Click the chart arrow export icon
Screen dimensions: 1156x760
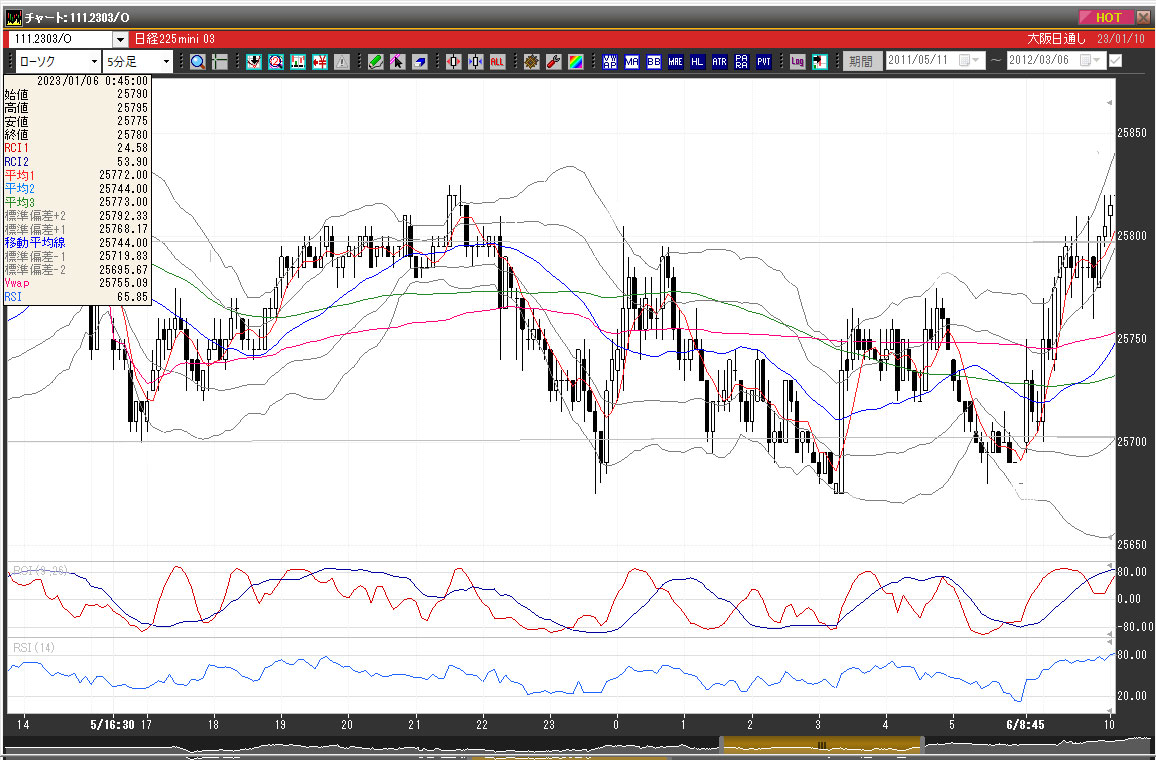click(820, 62)
